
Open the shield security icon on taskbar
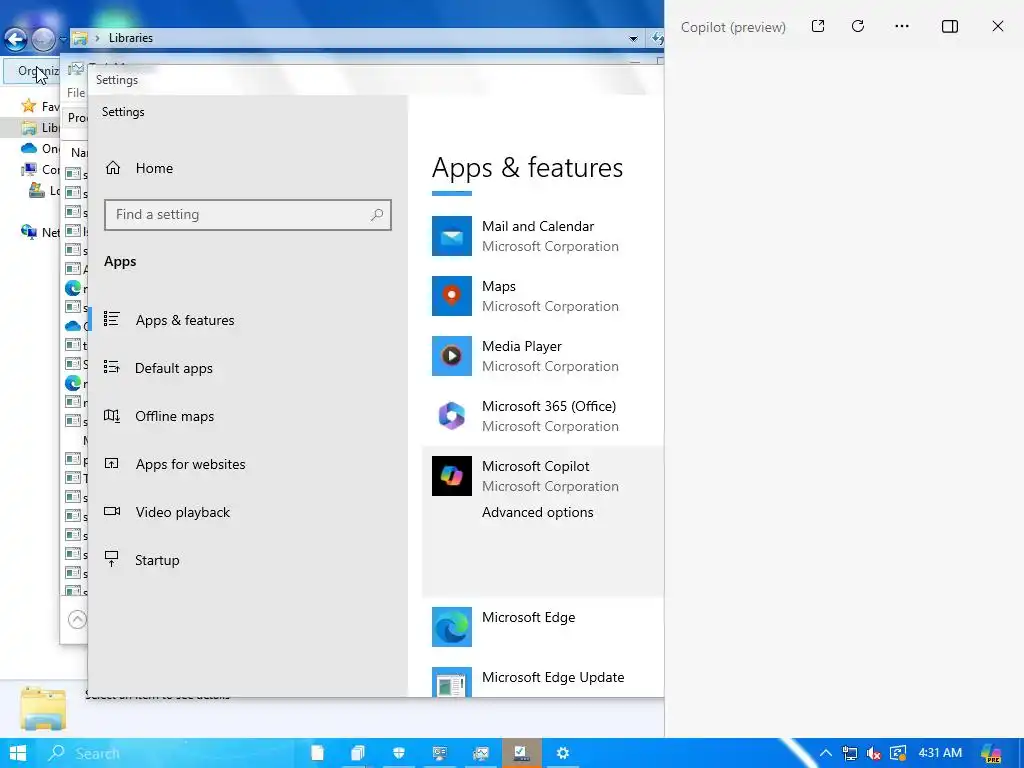pos(399,753)
